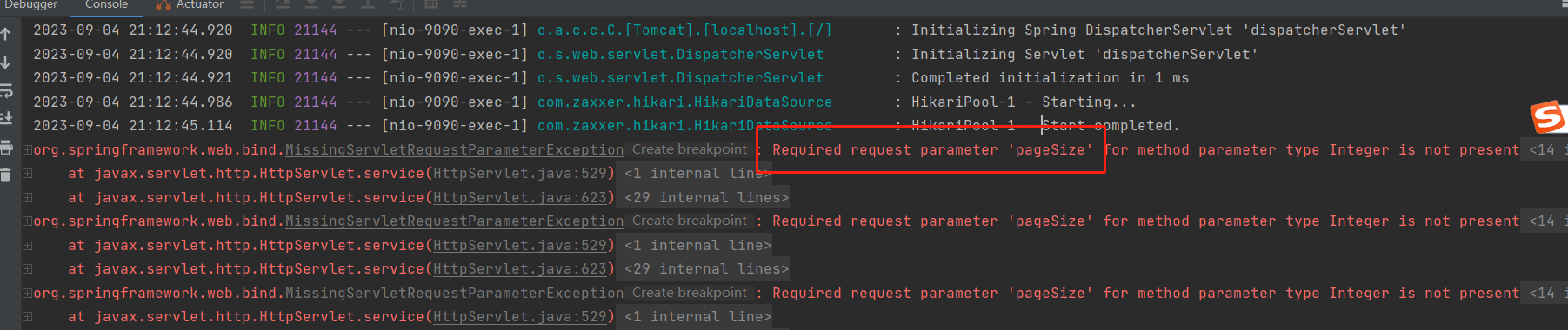The image size is (1568, 330).
Task: Click second "Required request parameter 'pageSize'" message
Action: [932, 221]
